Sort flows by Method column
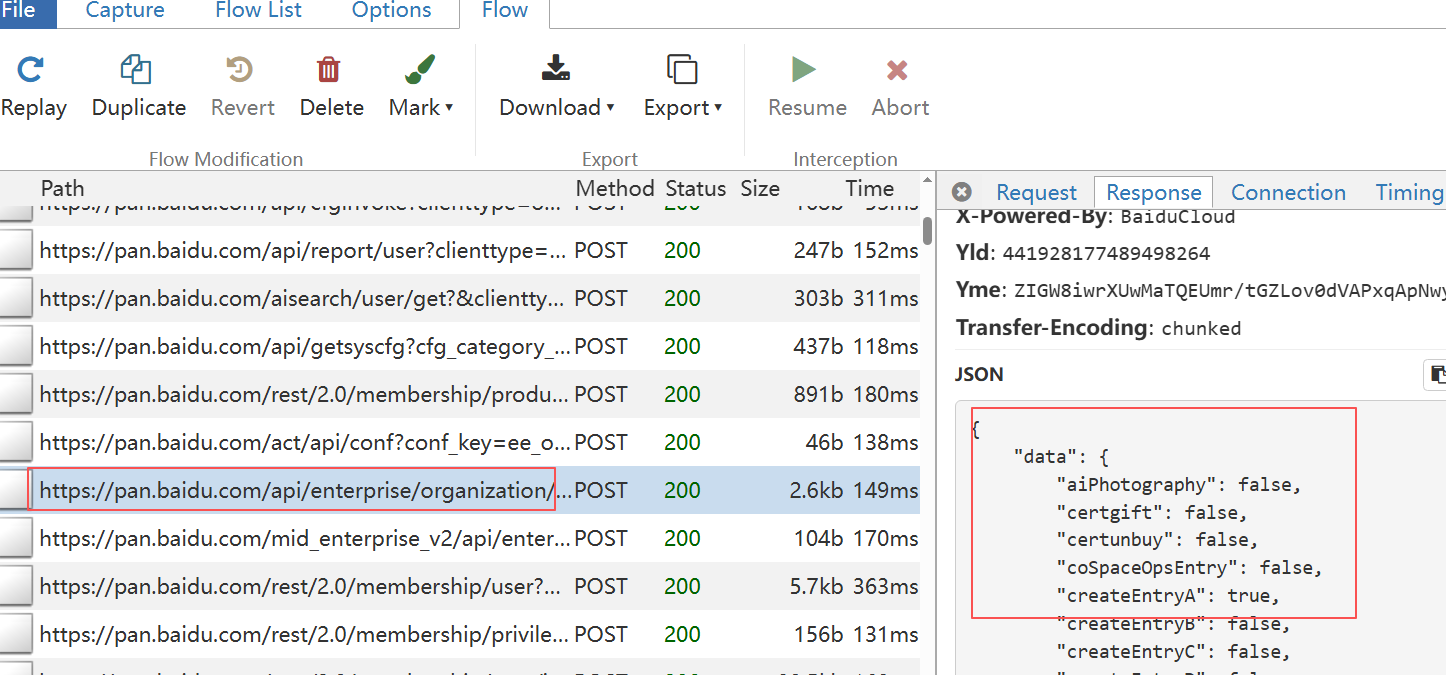 [x=614, y=188]
